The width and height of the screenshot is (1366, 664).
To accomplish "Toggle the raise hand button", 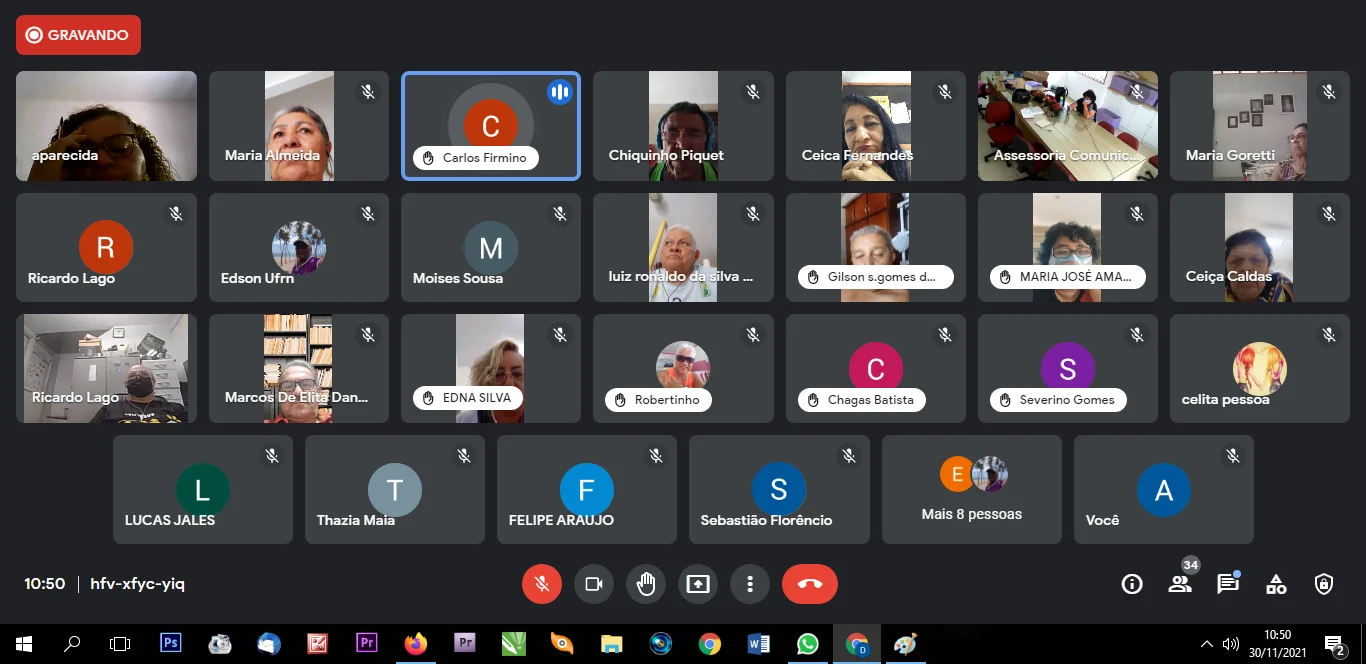I will pos(646,584).
